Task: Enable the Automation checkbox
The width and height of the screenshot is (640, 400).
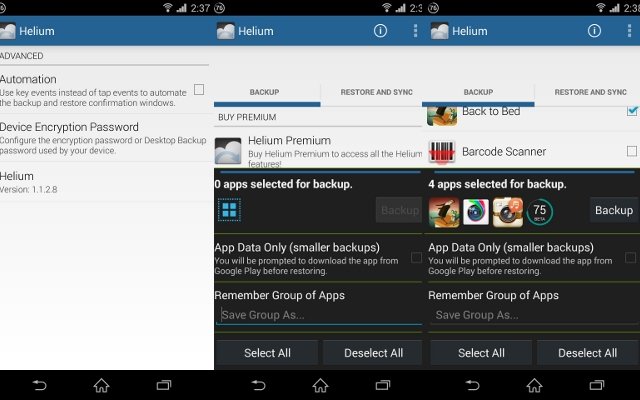Action: tap(199, 89)
